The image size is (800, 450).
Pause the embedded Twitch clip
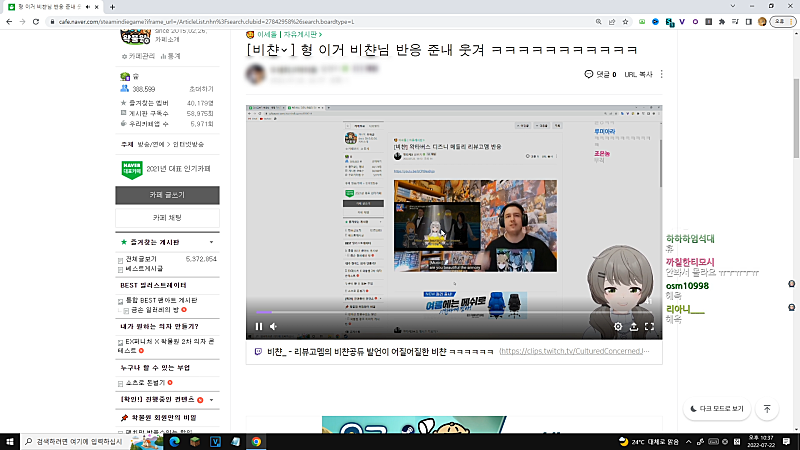[x=259, y=326]
